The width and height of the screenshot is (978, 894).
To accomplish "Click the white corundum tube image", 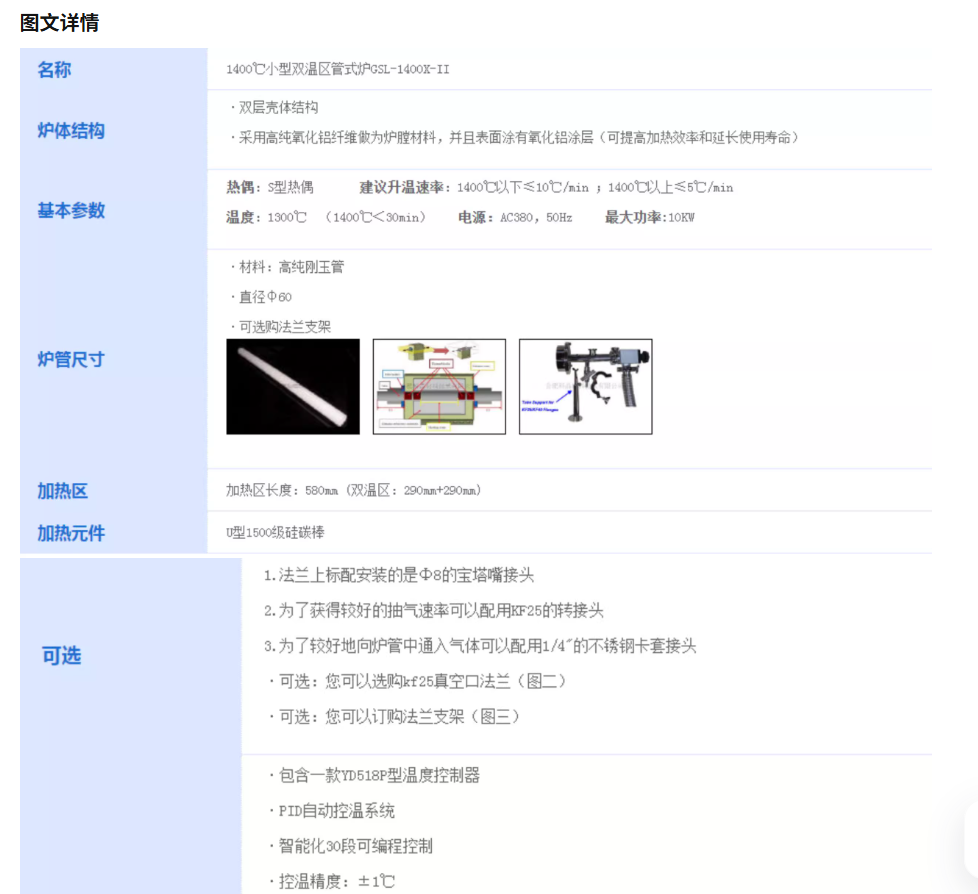I will pos(293,386).
